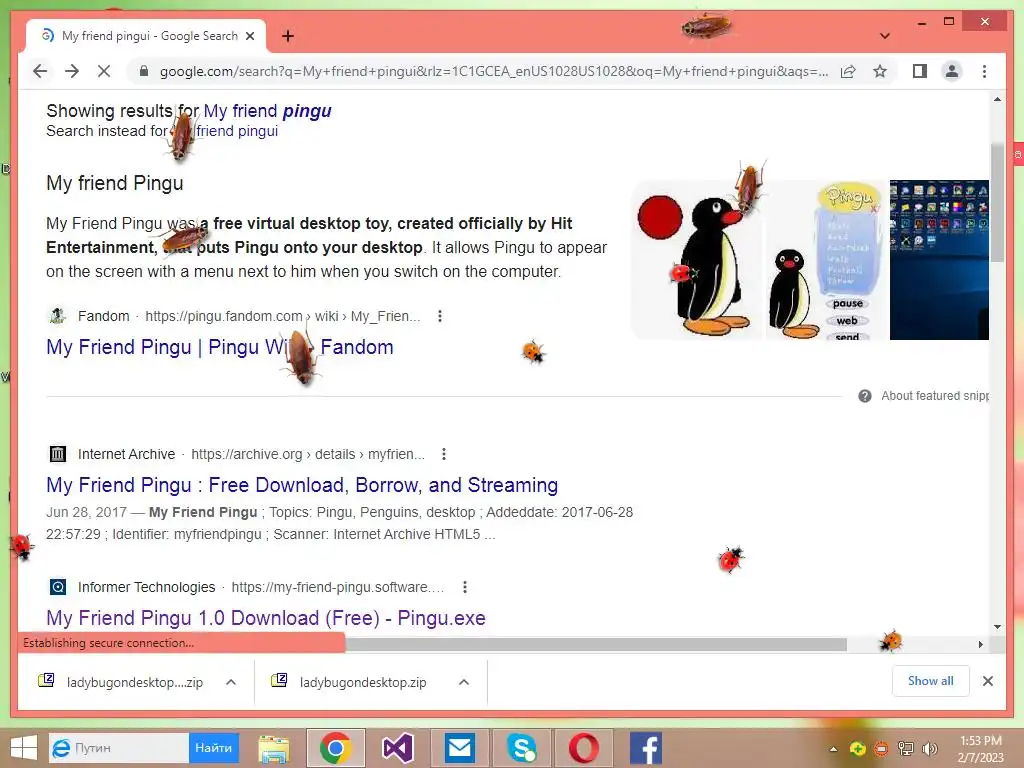
Task: Follow the corrected 'My friend pingu' link
Action: point(267,111)
